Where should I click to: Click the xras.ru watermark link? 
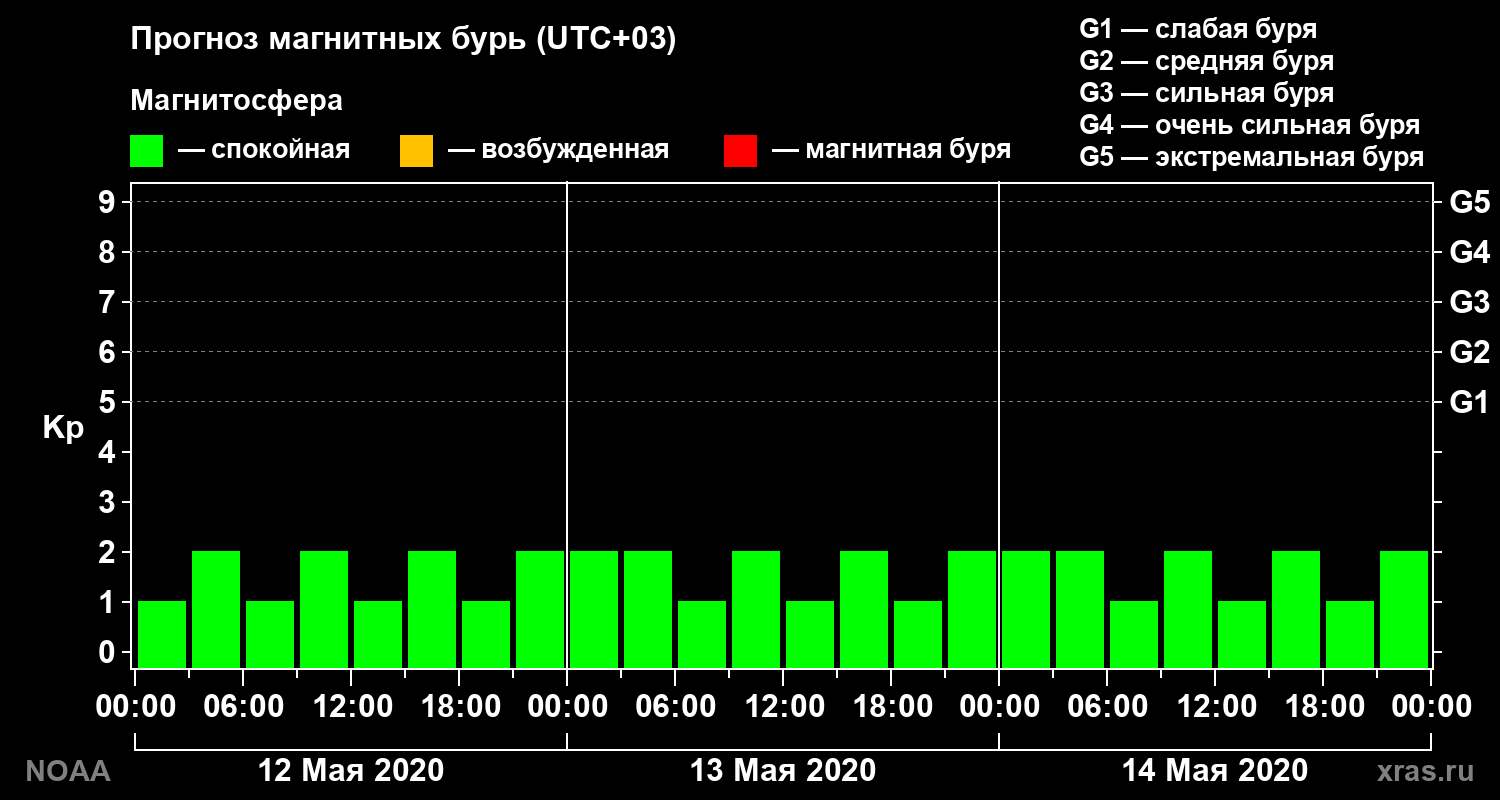(1426, 771)
